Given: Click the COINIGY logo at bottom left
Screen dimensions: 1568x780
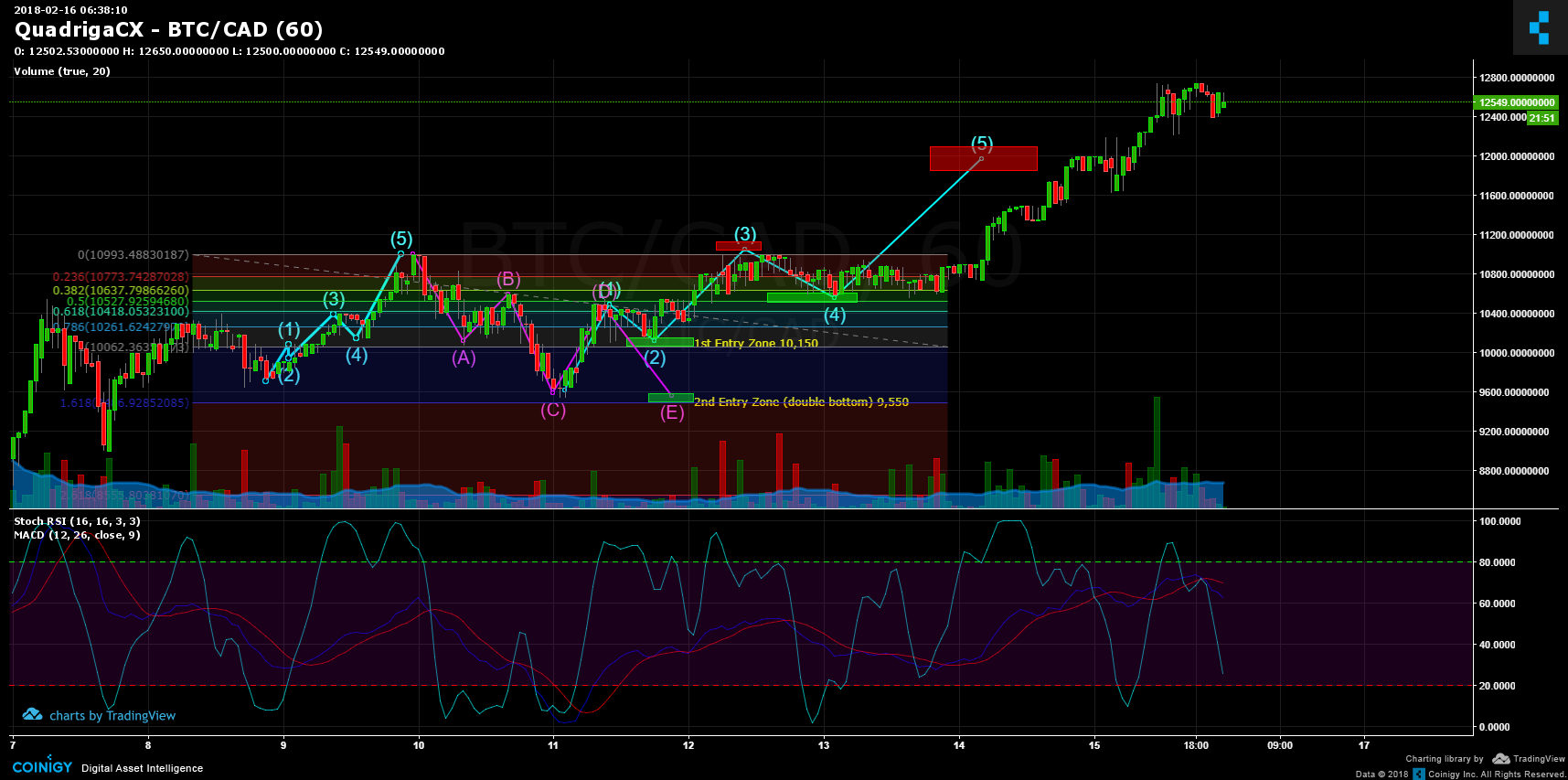Looking at the screenshot, I should tap(42, 767).
